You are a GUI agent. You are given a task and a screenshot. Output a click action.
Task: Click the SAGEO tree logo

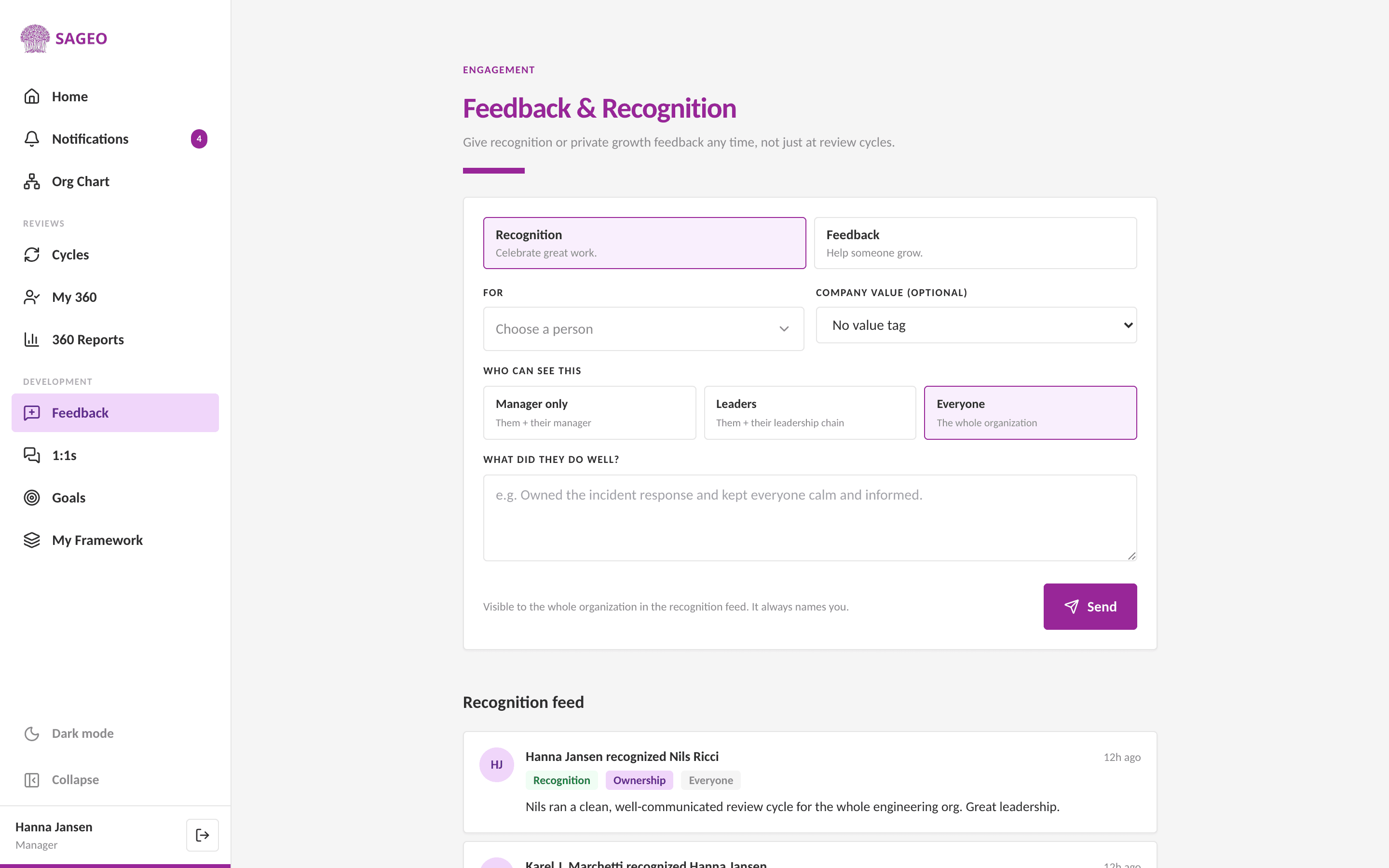click(35, 39)
